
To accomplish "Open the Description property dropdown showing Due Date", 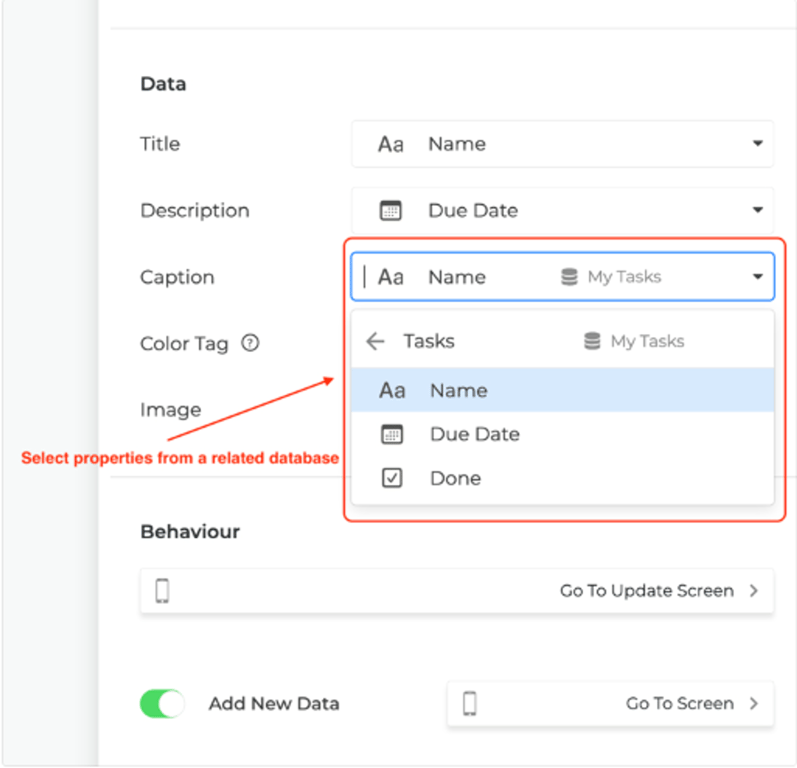I will click(x=562, y=210).
